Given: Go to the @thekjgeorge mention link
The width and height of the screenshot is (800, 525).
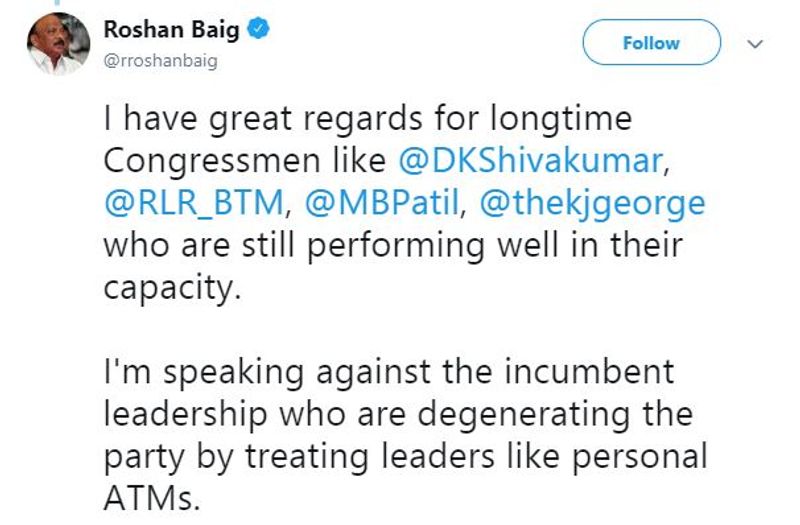Looking at the screenshot, I should (x=593, y=204).
